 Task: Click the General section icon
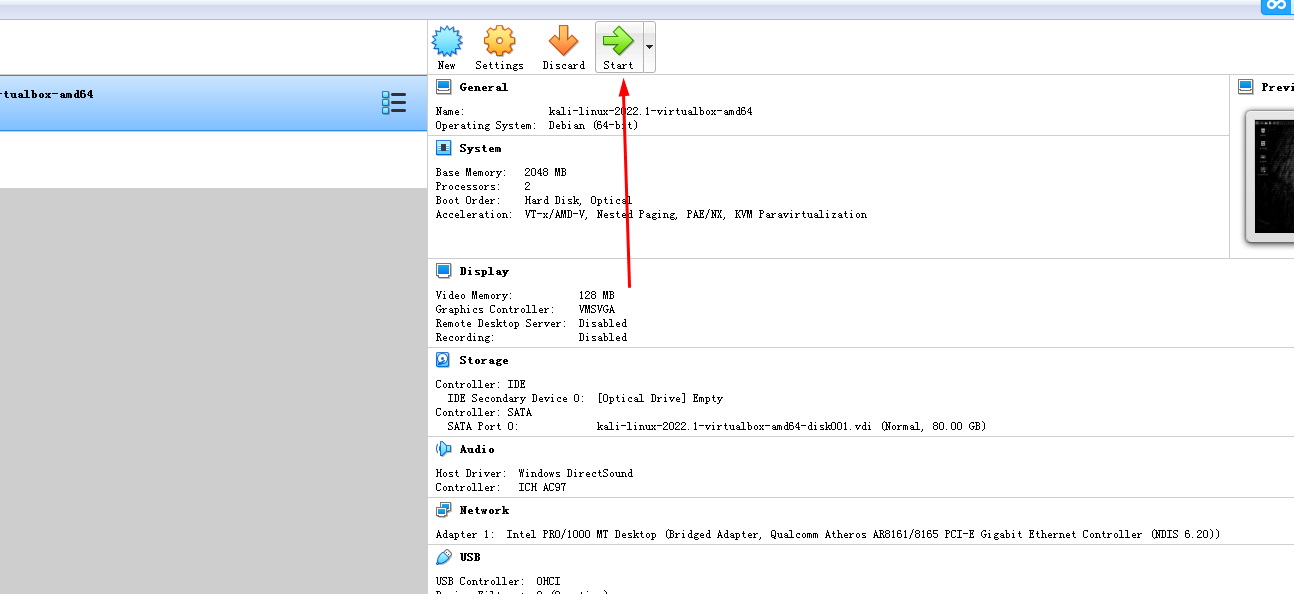coord(444,87)
